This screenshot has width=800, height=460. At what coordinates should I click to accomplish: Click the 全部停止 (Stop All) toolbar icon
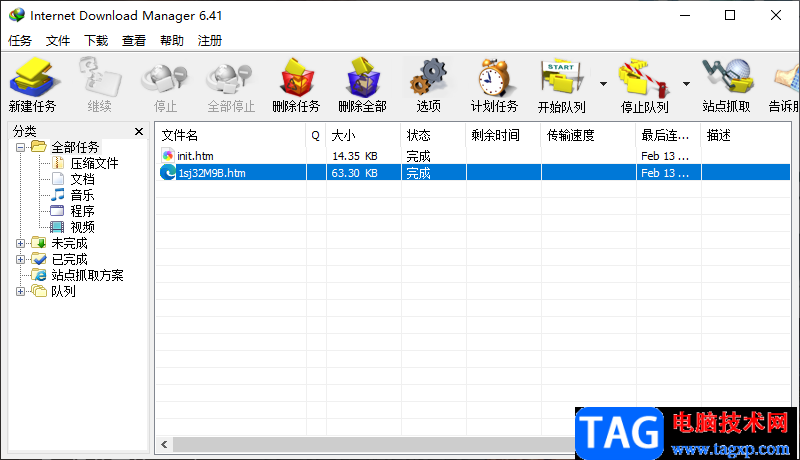231,79
